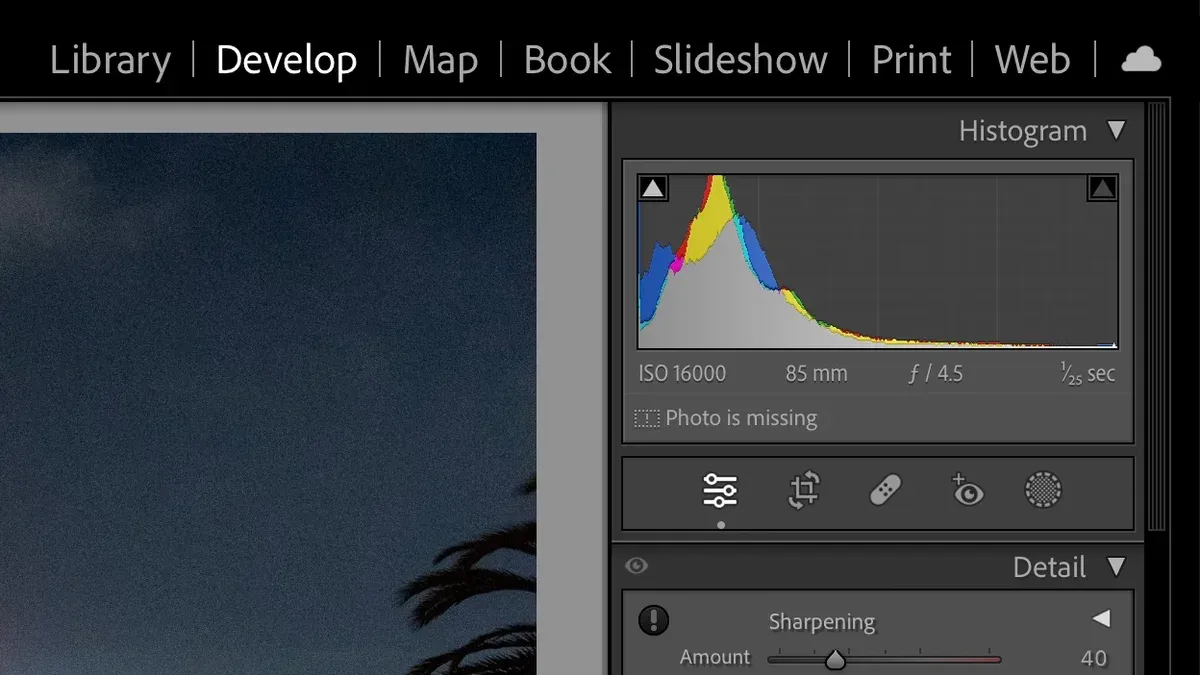Collapse the Histogram panel triangle
Viewport: 1200px width, 675px height.
pyautogui.click(x=1117, y=130)
